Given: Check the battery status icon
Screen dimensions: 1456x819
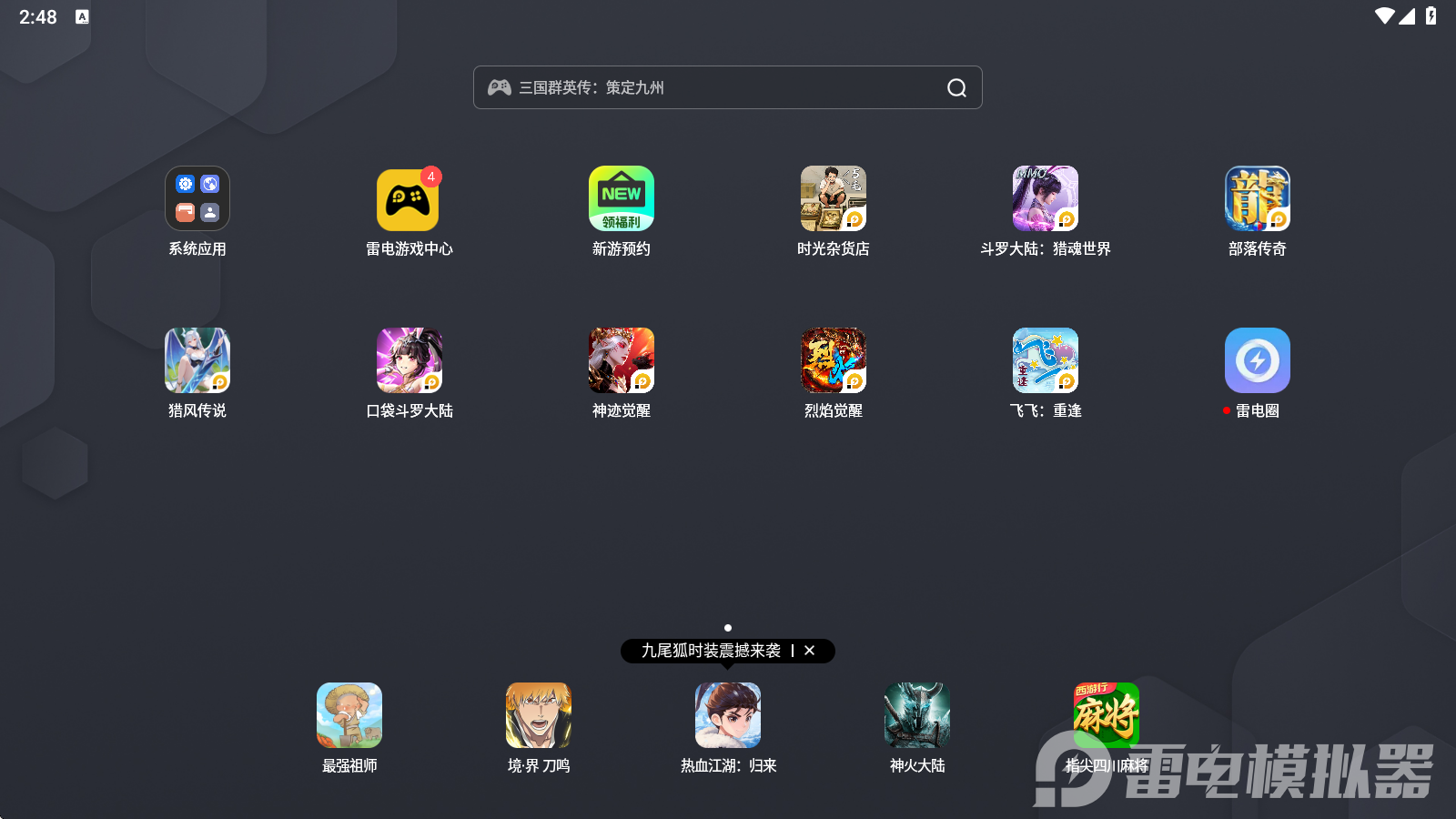Looking at the screenshot, I should click(1431, 16).
